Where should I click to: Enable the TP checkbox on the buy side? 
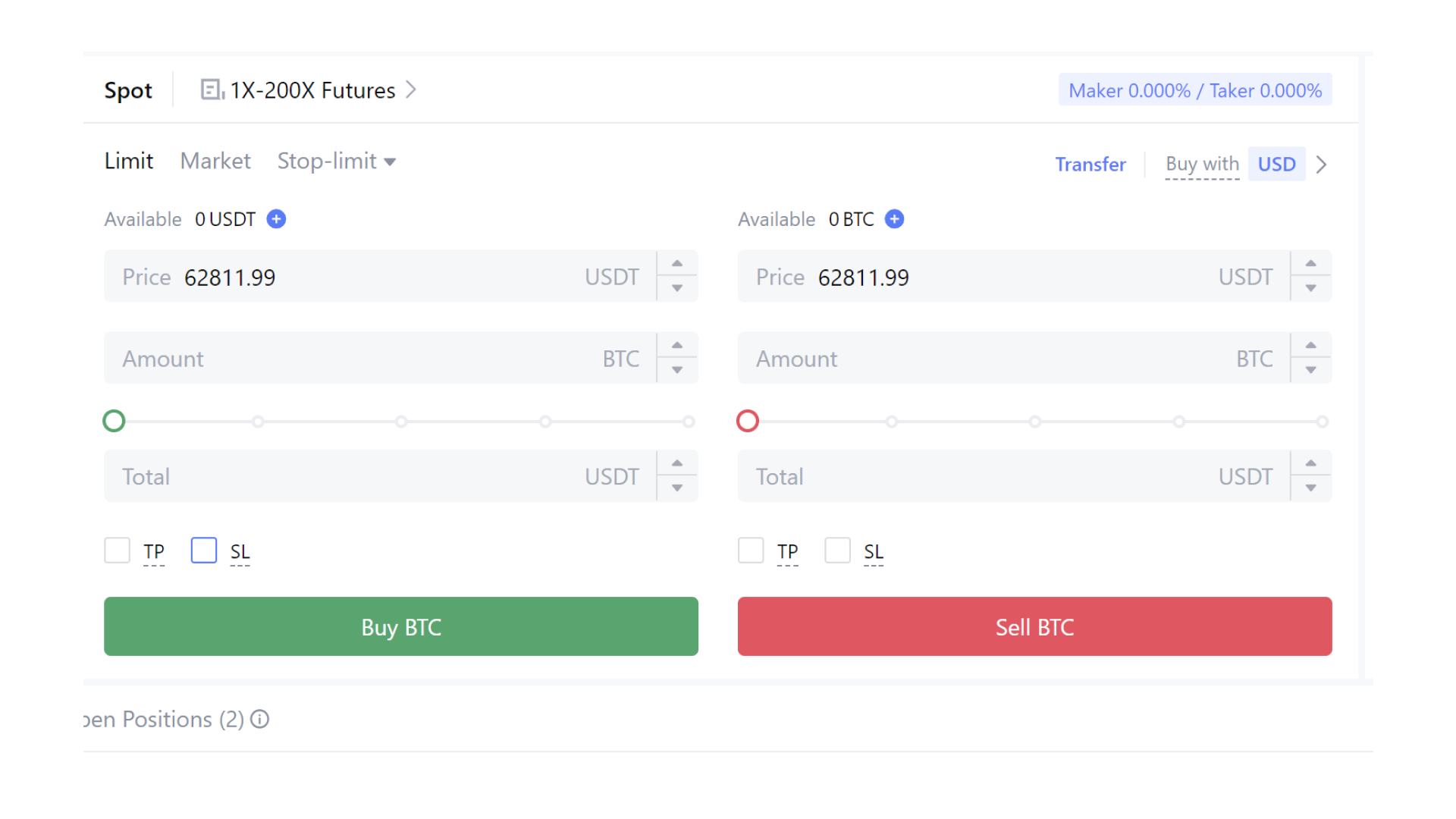pos(117,551)
